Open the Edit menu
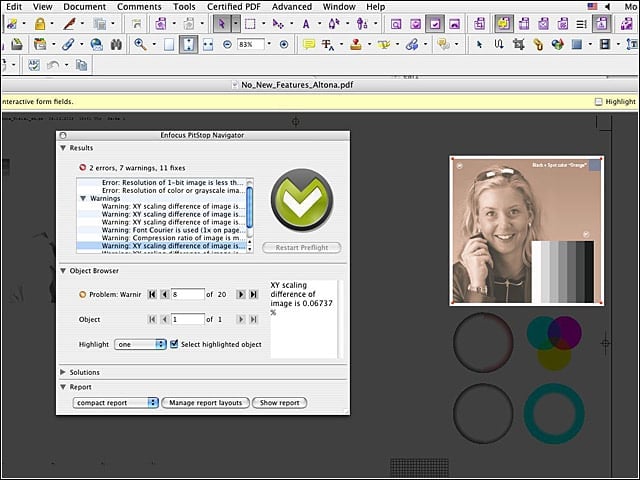The width and height of the screenshot is (640, 480). pyautogui.click(x=14, y=7)
